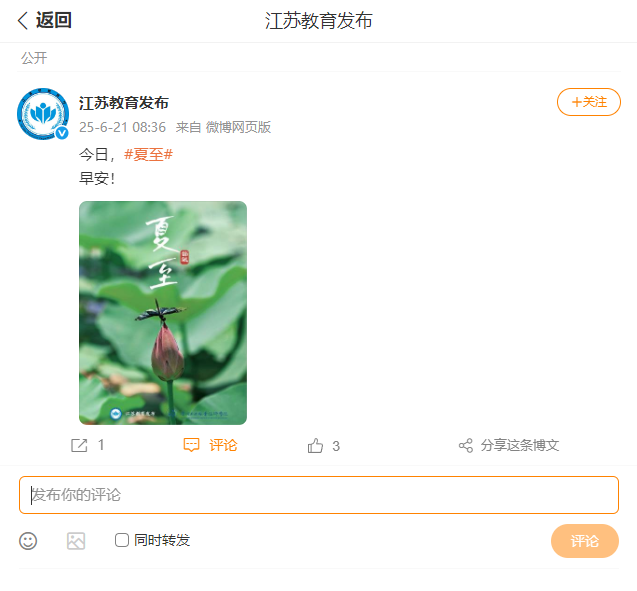This screenshot has height=591, width=637.
Task: Enable the 同时转发 checkbox
Action: coord(122,540)
